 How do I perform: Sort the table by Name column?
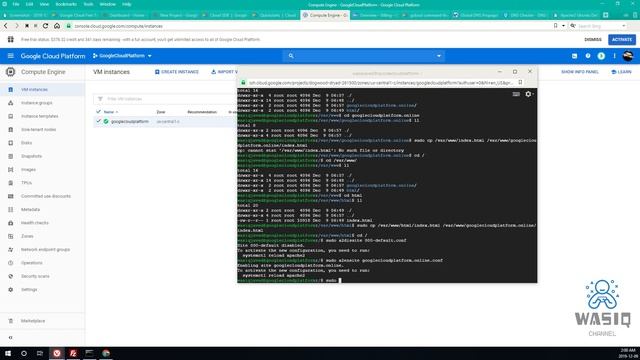coord(109,112)
